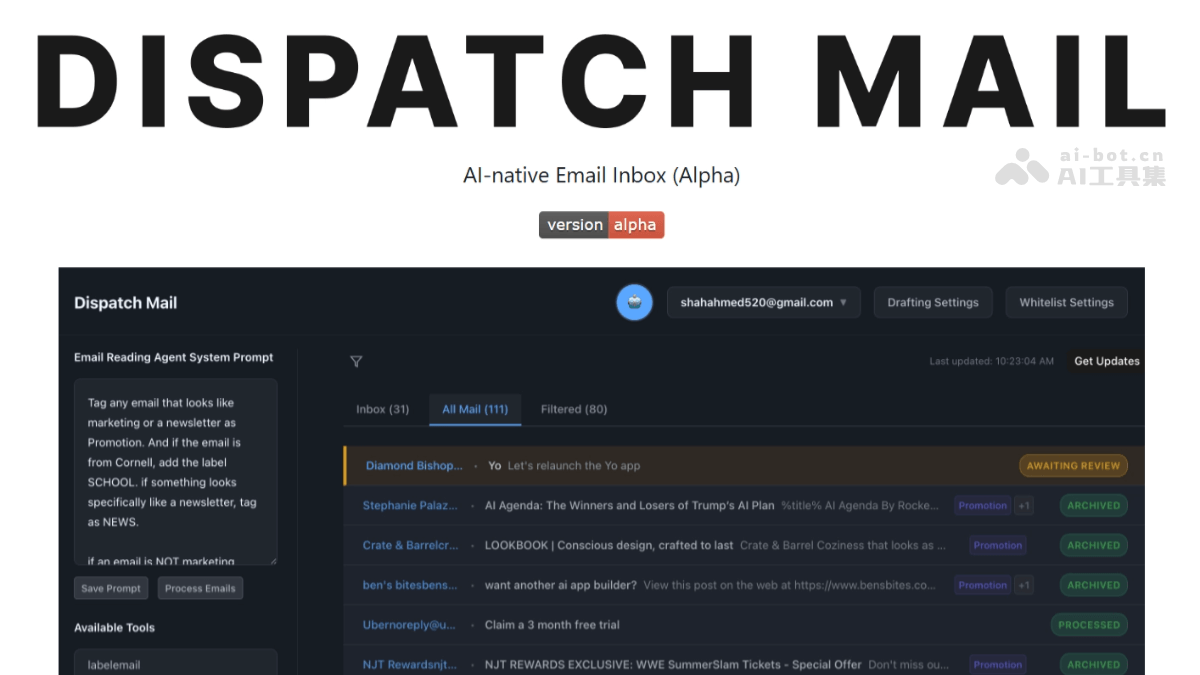Click ARCHIVED badge on Crate & Barrel email
The width and height of the screenshot is (1200, 675).
click(x=1092, y=545)
